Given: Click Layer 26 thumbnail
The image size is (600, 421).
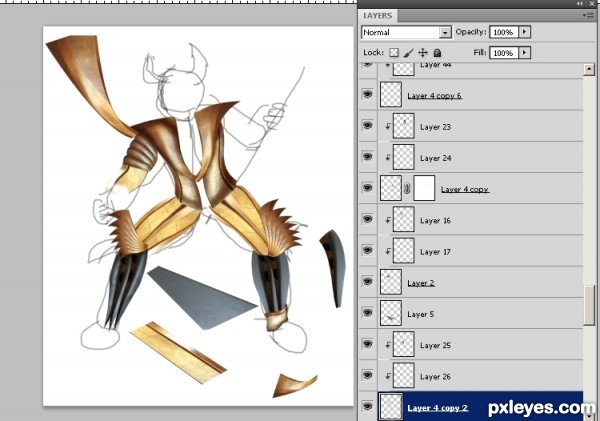Looking at the screenshot, I should click(x=404, y=375).
